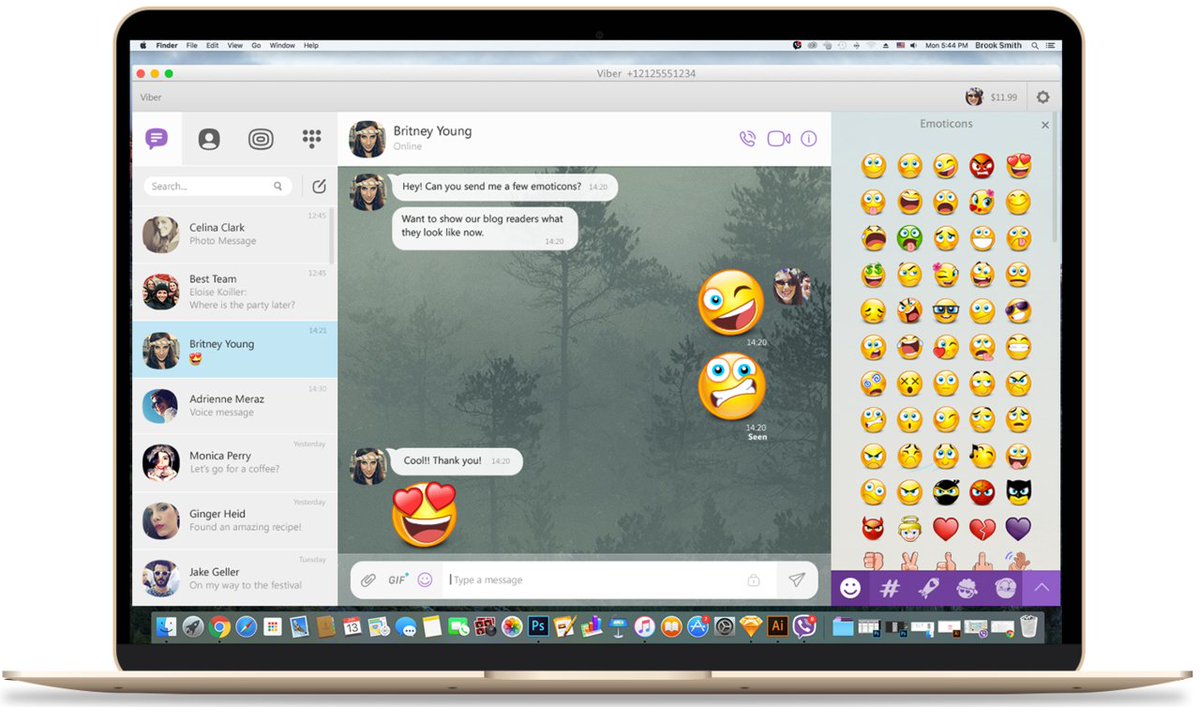This screenshot has width=1200, height=707.
Task: Open the conversation info icon
Action: (808, 138)
